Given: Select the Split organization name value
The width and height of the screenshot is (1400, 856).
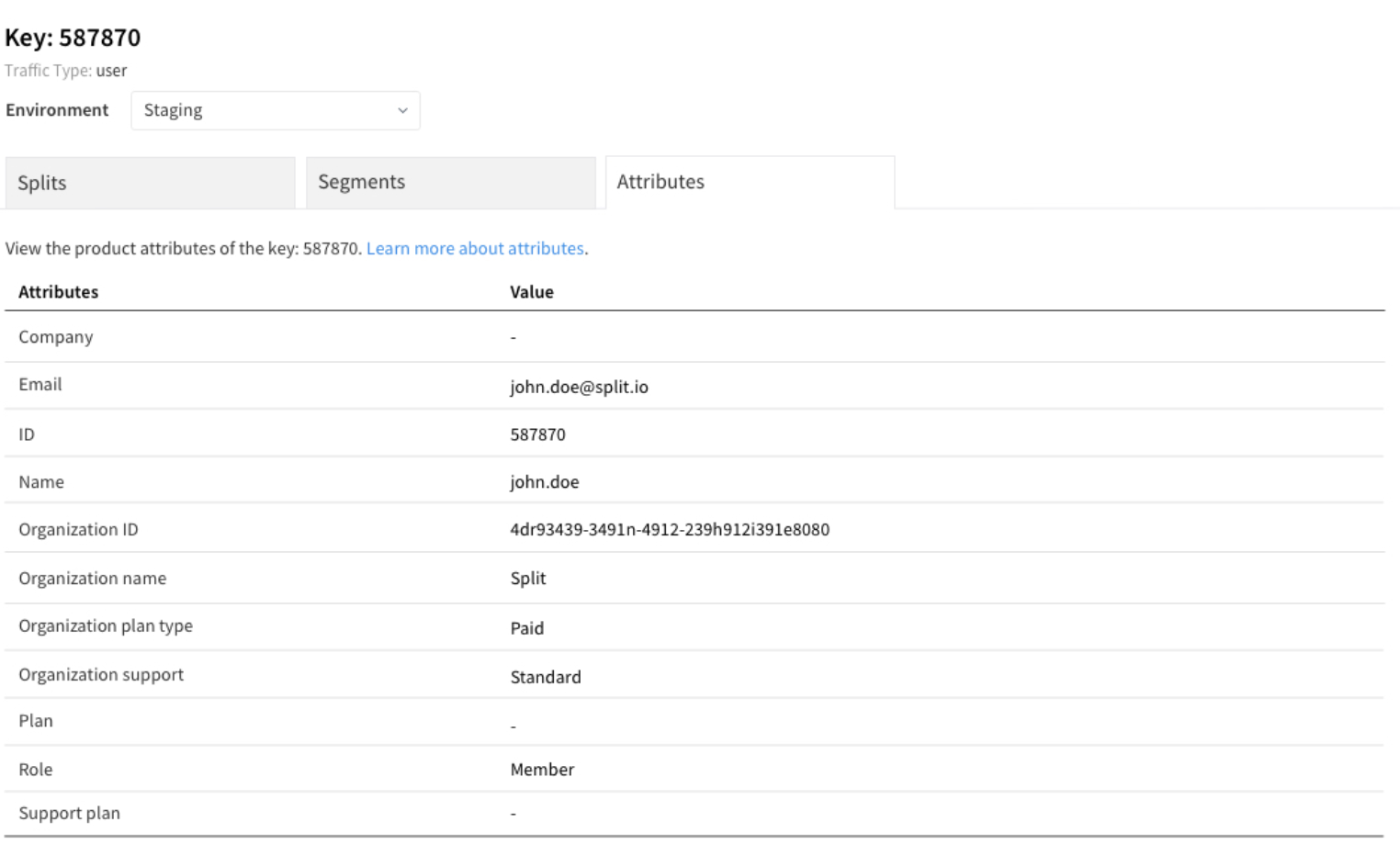Looking at the screenshot, I should pyautogui.click(x=528, y=579).
